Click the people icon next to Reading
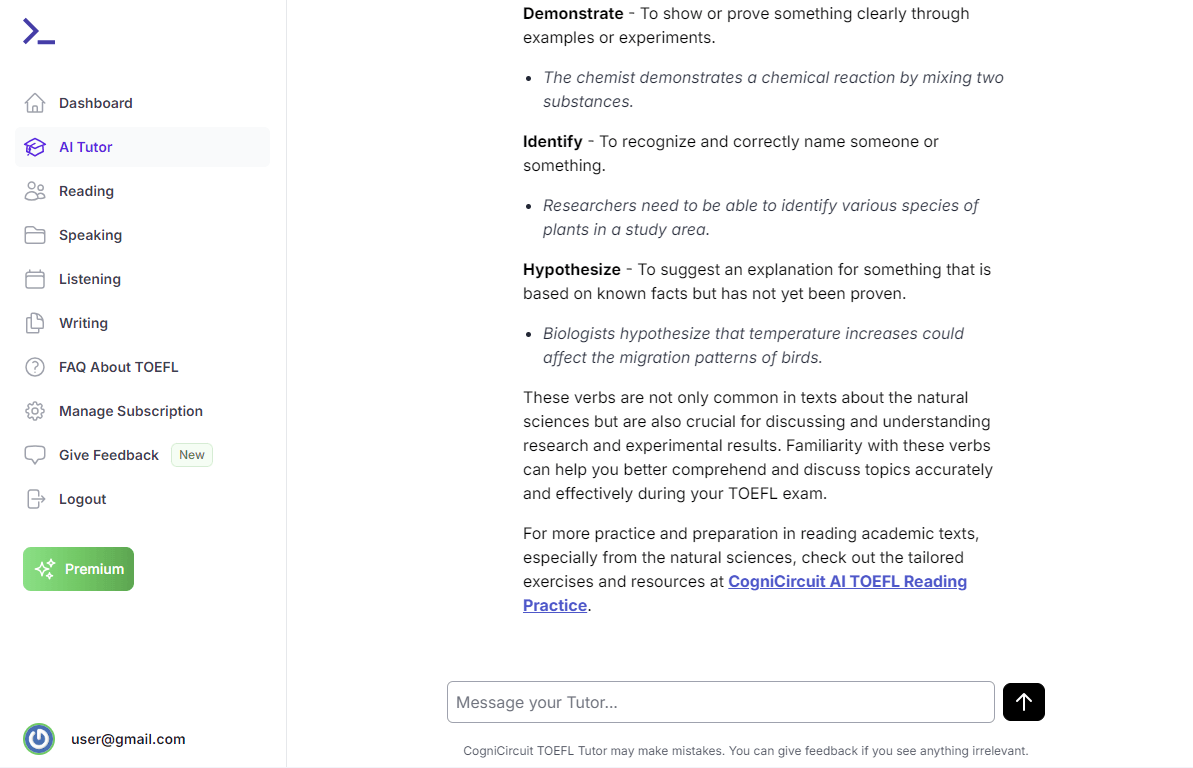Screen dimensions: 1193x768 pos(35,191)
